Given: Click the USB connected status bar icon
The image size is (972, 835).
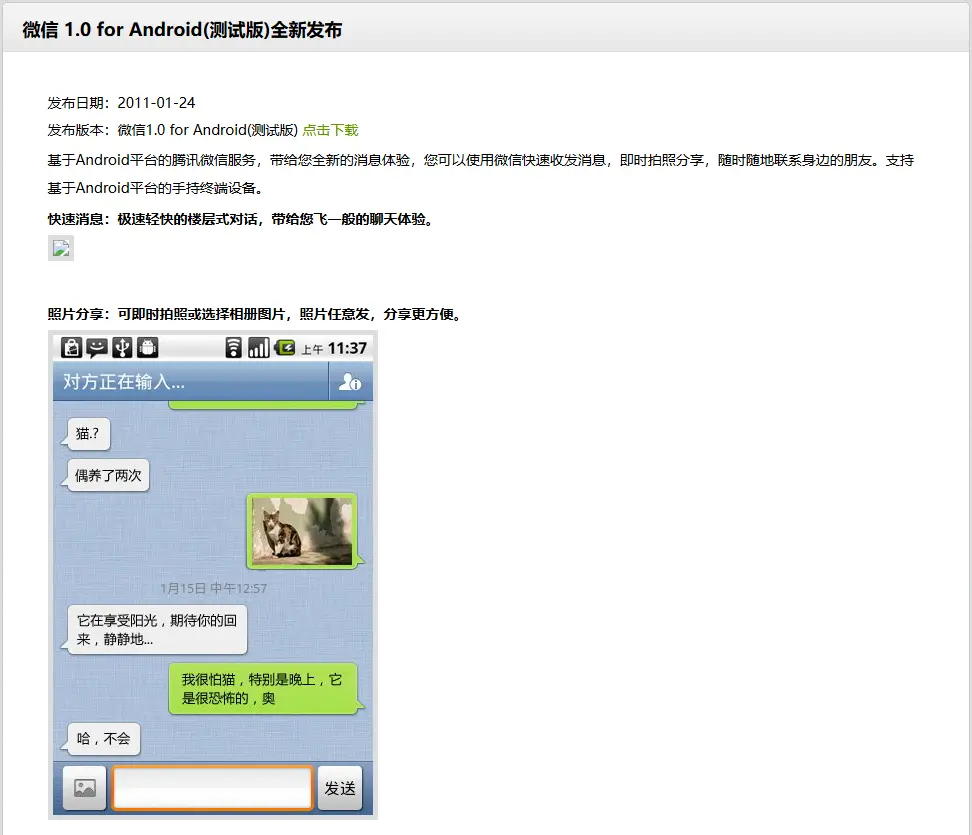Looking at the screenshot, I should 122,347.
